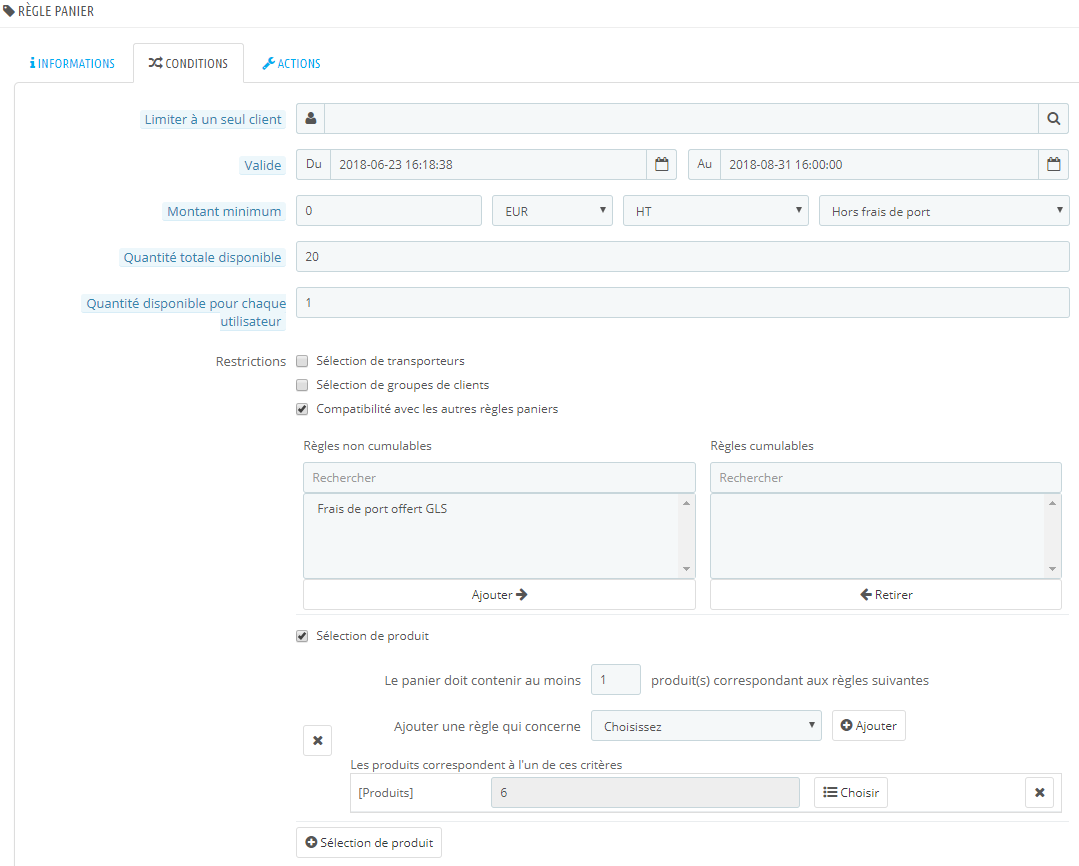Click the user icon beside customer field

310,118
